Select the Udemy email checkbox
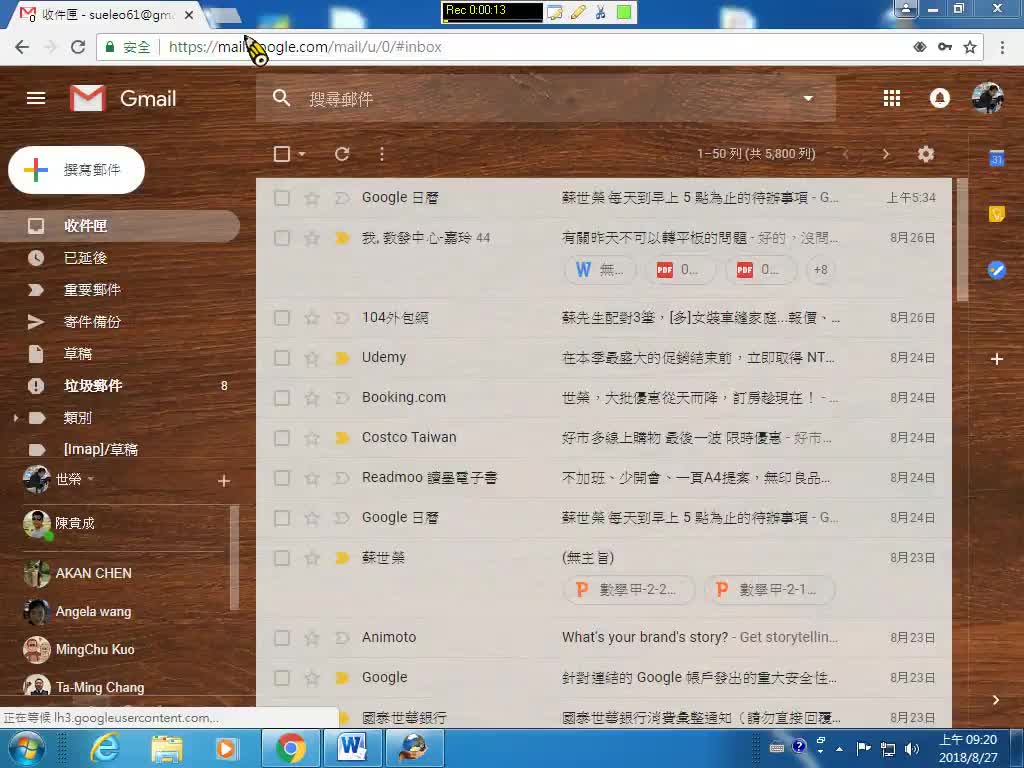Viewport: 1024px width, 768px height. [x=281, y=358]
